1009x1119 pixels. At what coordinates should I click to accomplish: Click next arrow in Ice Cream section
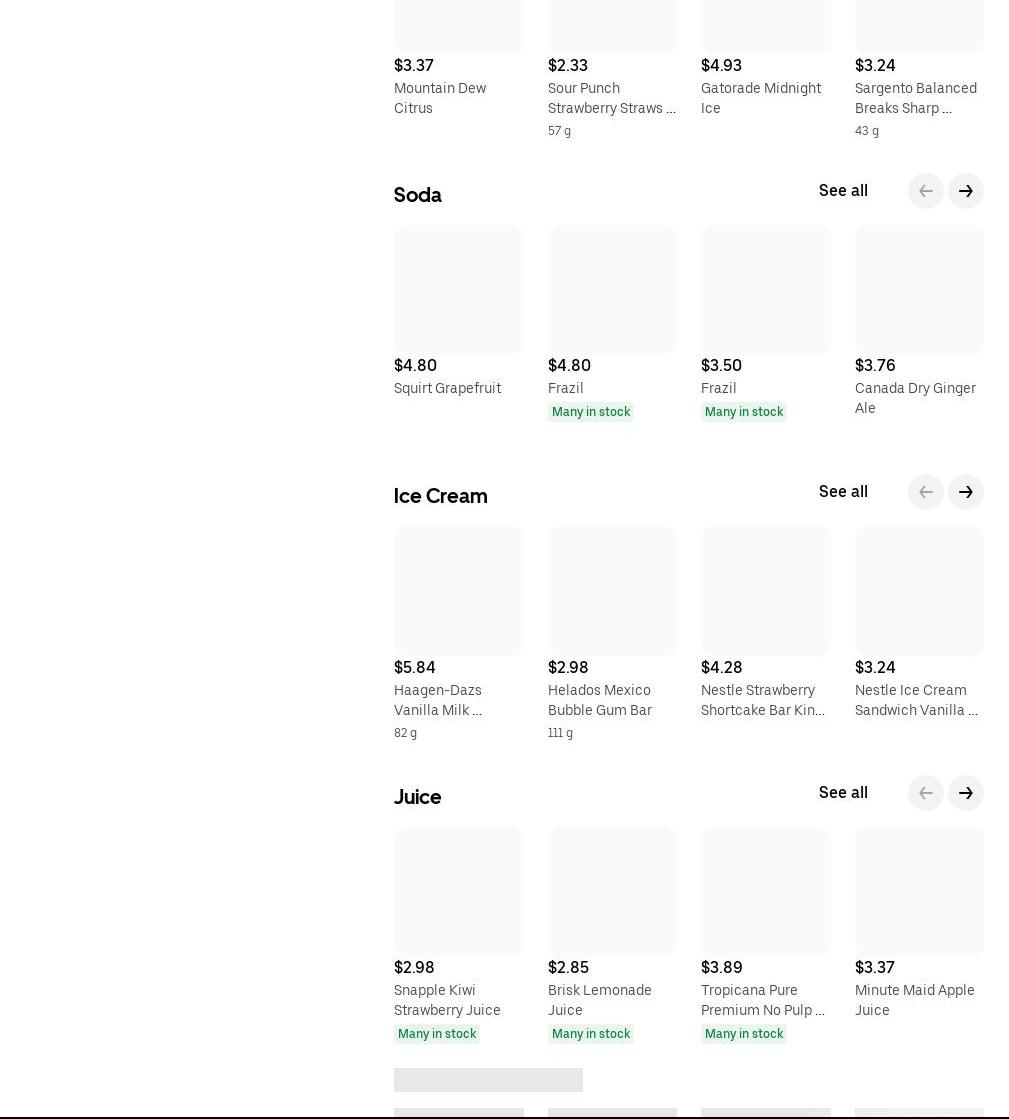coord(965,492)
